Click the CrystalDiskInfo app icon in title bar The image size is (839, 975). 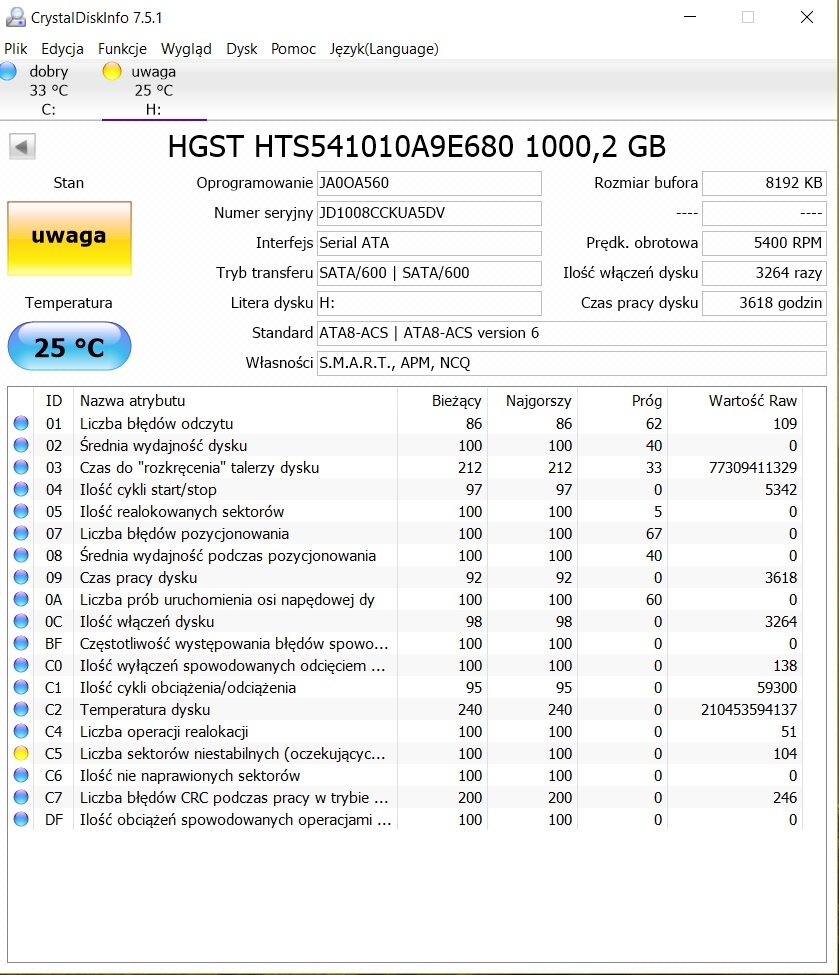[x=16, y=17]
